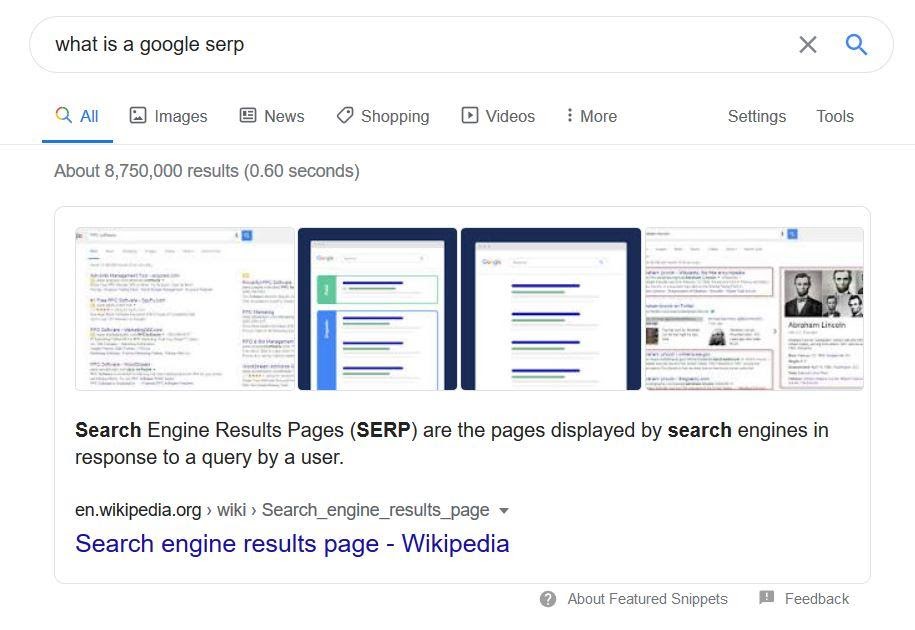Open the More search categories menu
Viewport: 915px width, 630px height.
590,116
